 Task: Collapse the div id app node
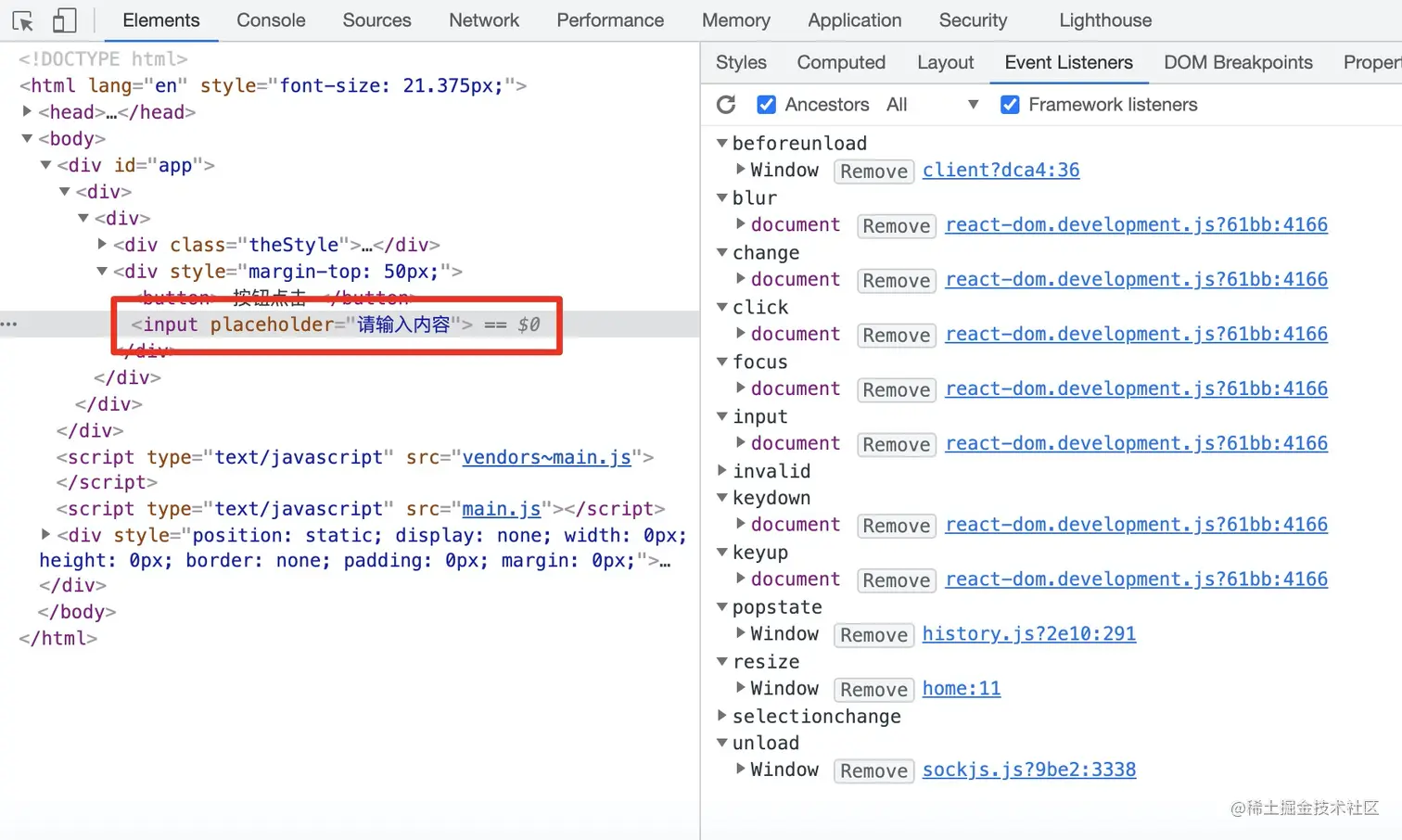click(45, 165)
